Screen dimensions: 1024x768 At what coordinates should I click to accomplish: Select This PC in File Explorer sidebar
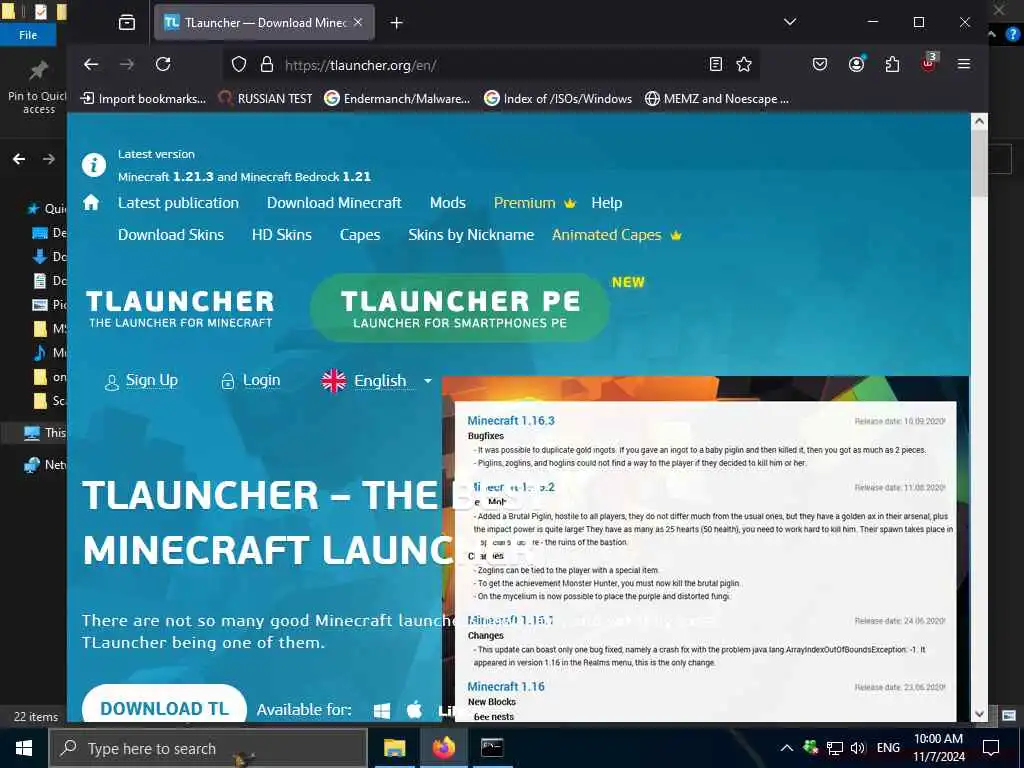(44, 432)
